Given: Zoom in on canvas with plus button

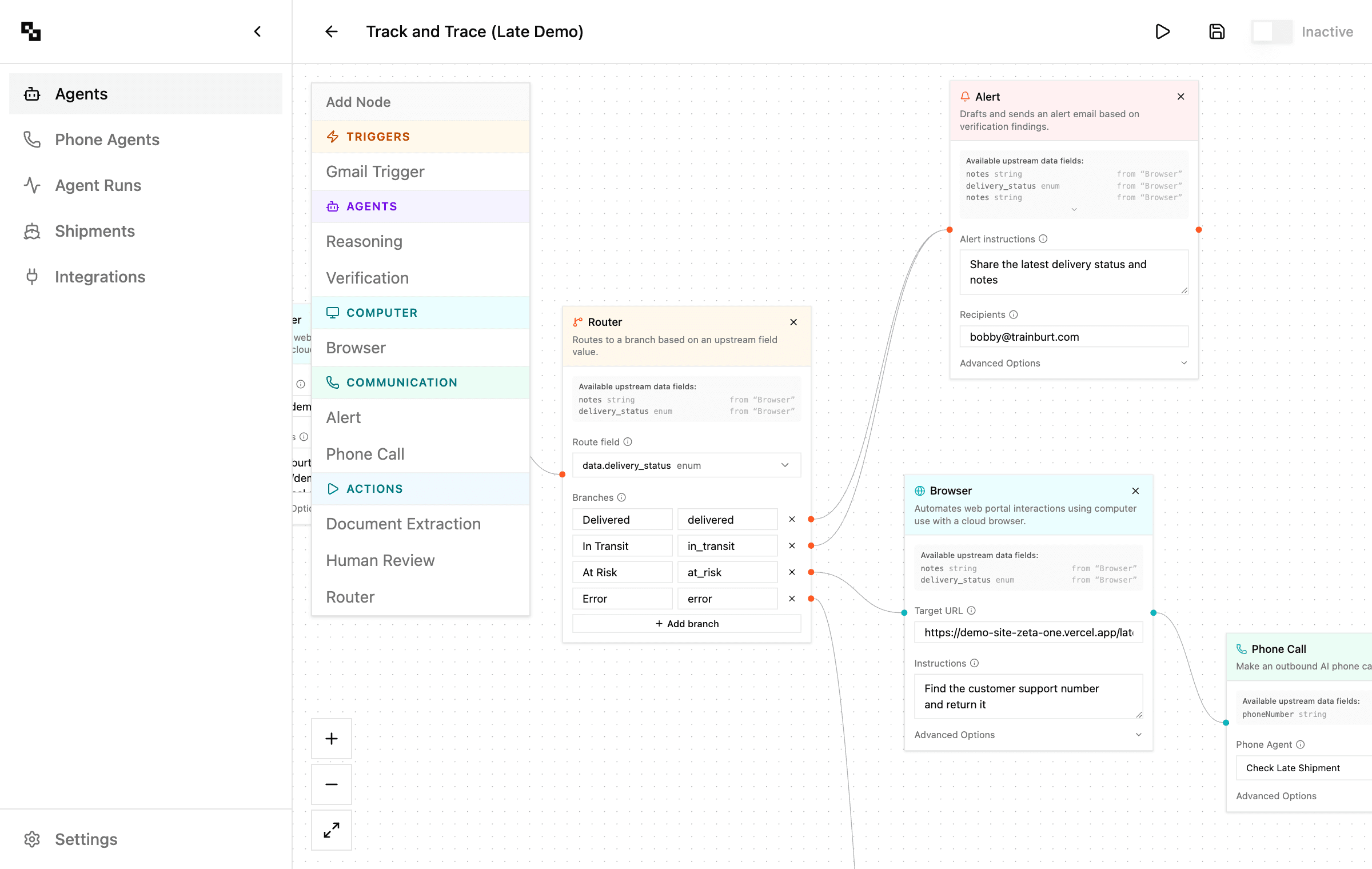Looking at the screenshot, I should (332, 739).
